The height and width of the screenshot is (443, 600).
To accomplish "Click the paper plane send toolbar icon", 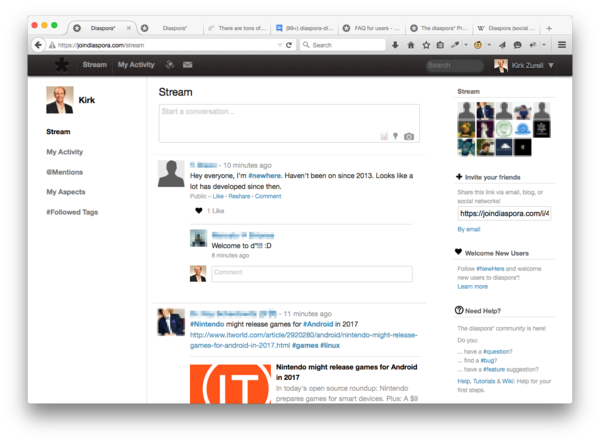I will coord(502,45).
